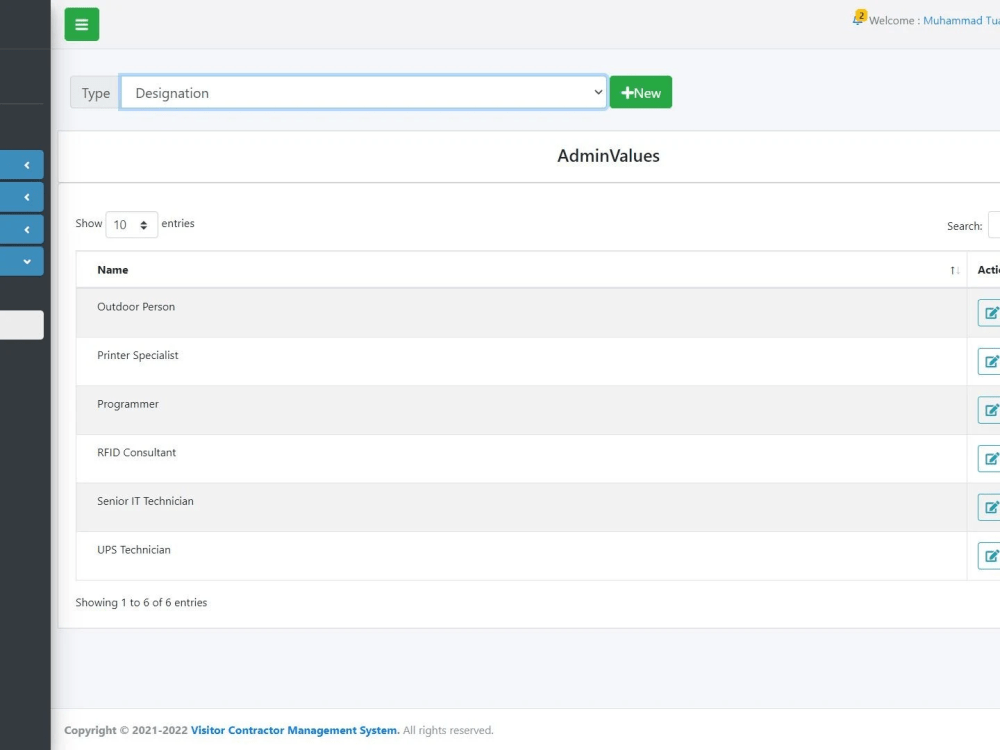Click the edit icon for UPS Technician

click(x=990, y=555)
